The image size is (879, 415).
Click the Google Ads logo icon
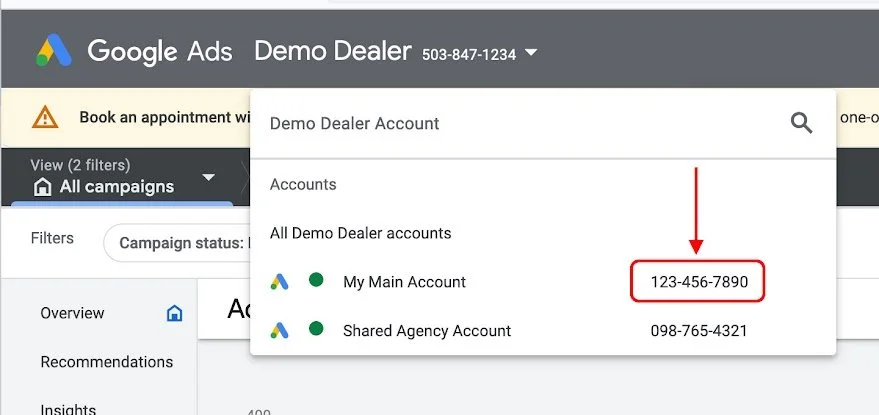tap(54, 50)
